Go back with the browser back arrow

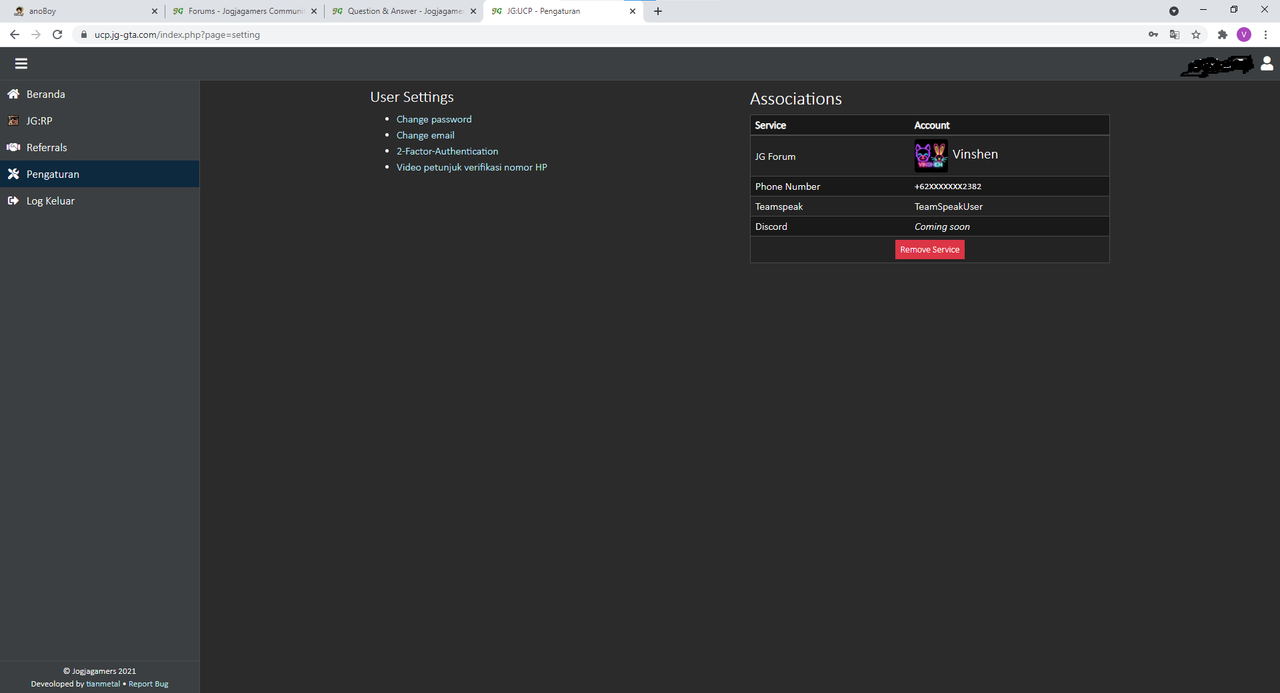(x=14, y=34)
